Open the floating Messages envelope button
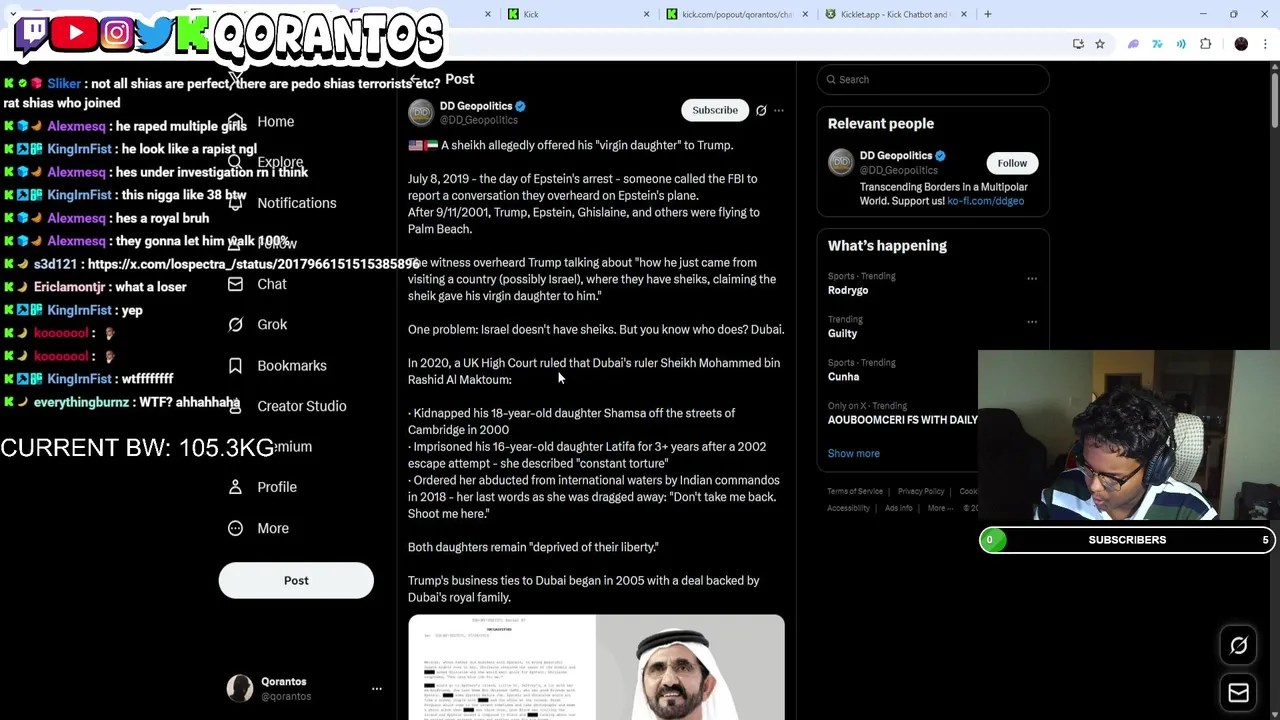This screenshot has width=1280, height=720. click(x=1238, y=692)
